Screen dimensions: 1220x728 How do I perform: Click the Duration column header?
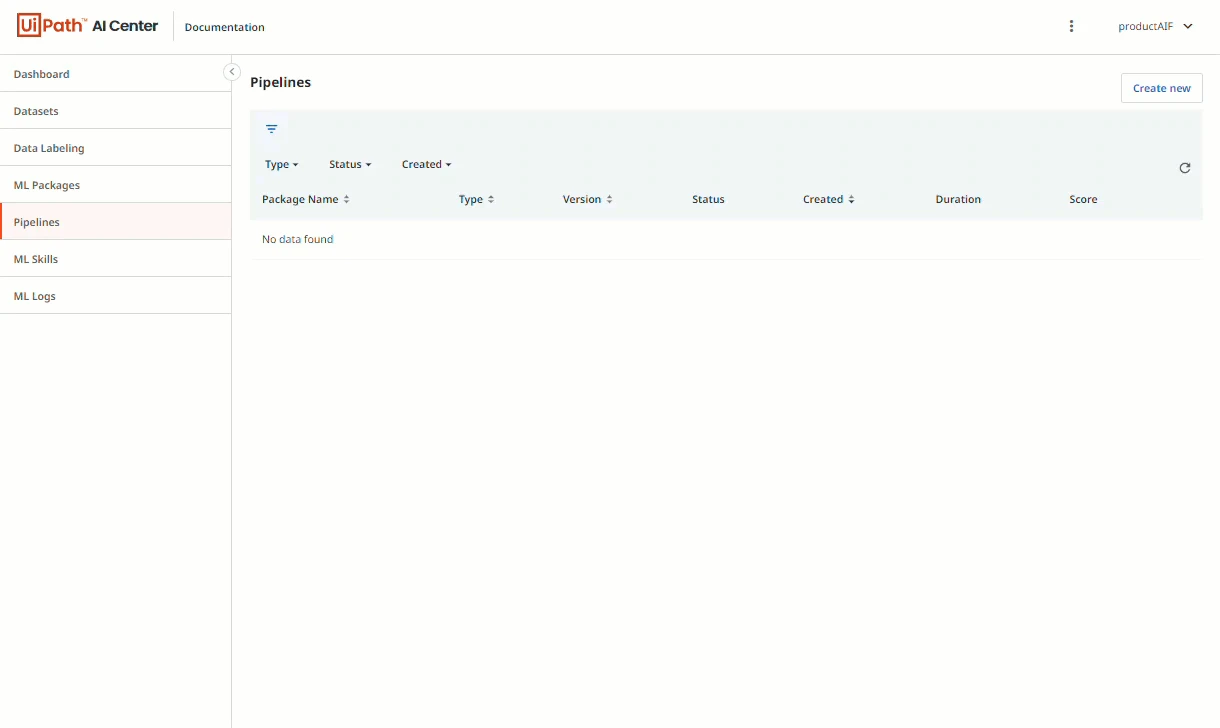(x=958, y=199)
